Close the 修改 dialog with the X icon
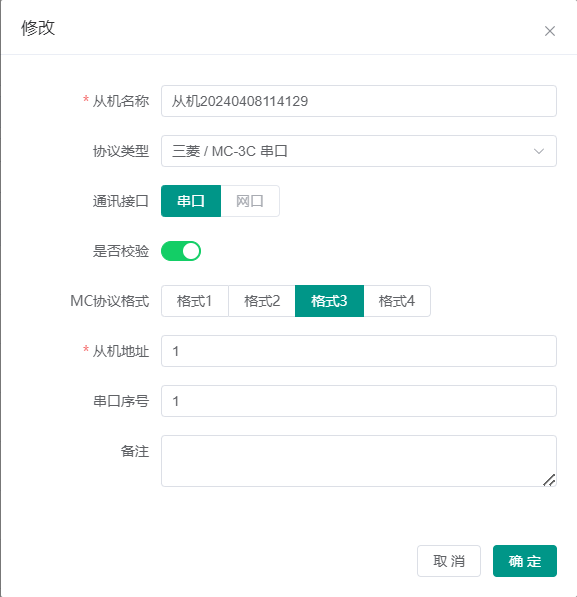 (x=550, y=31)
